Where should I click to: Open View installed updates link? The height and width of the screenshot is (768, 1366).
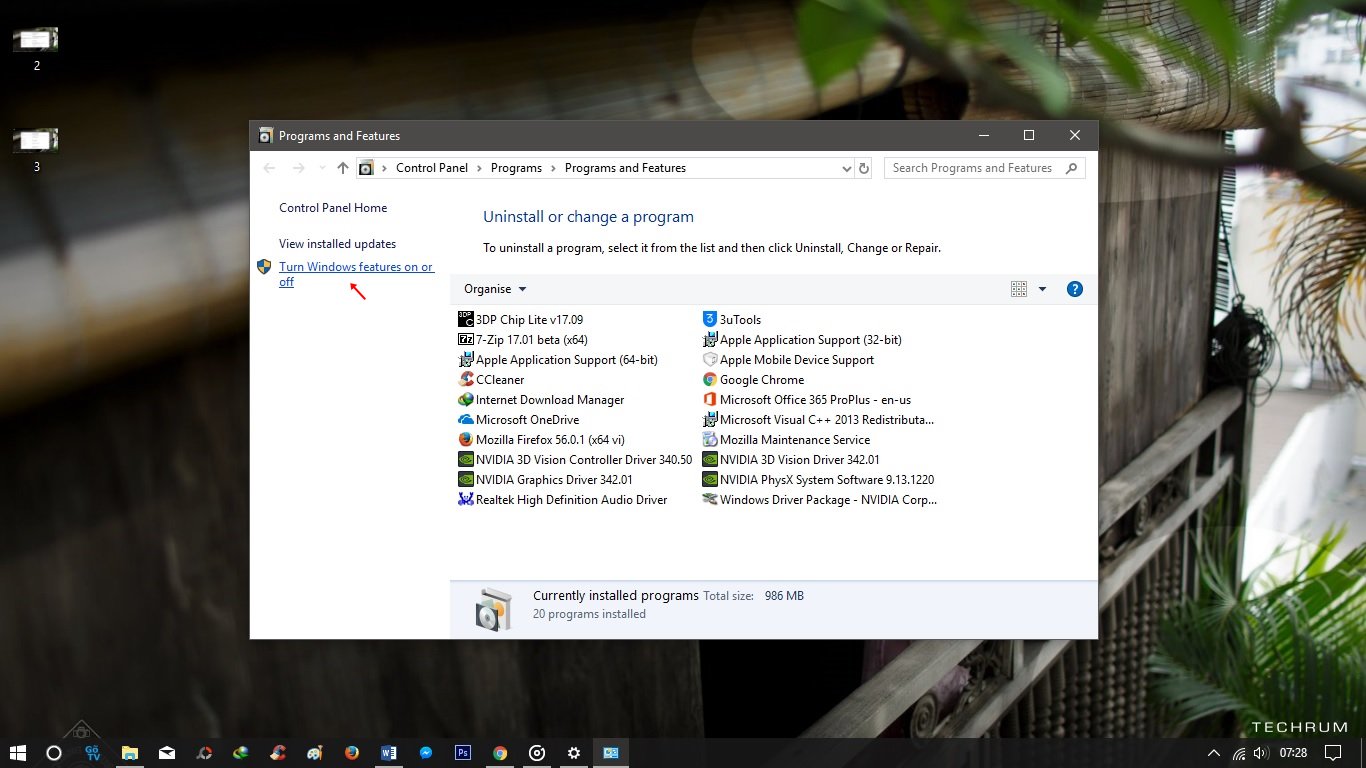337,244
